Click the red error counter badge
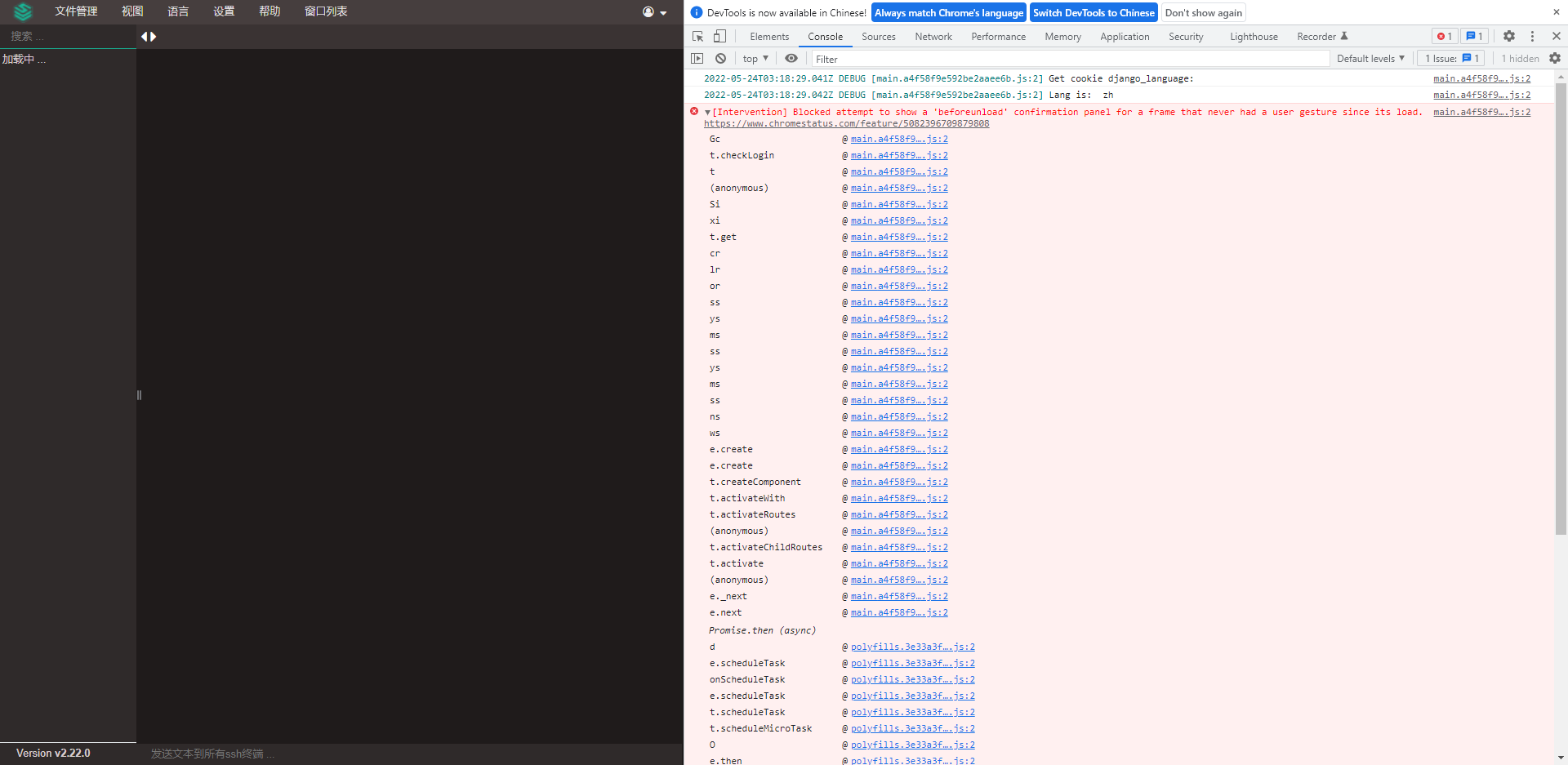Viewport: 1568px width, 765px height. click(1444, 36)
